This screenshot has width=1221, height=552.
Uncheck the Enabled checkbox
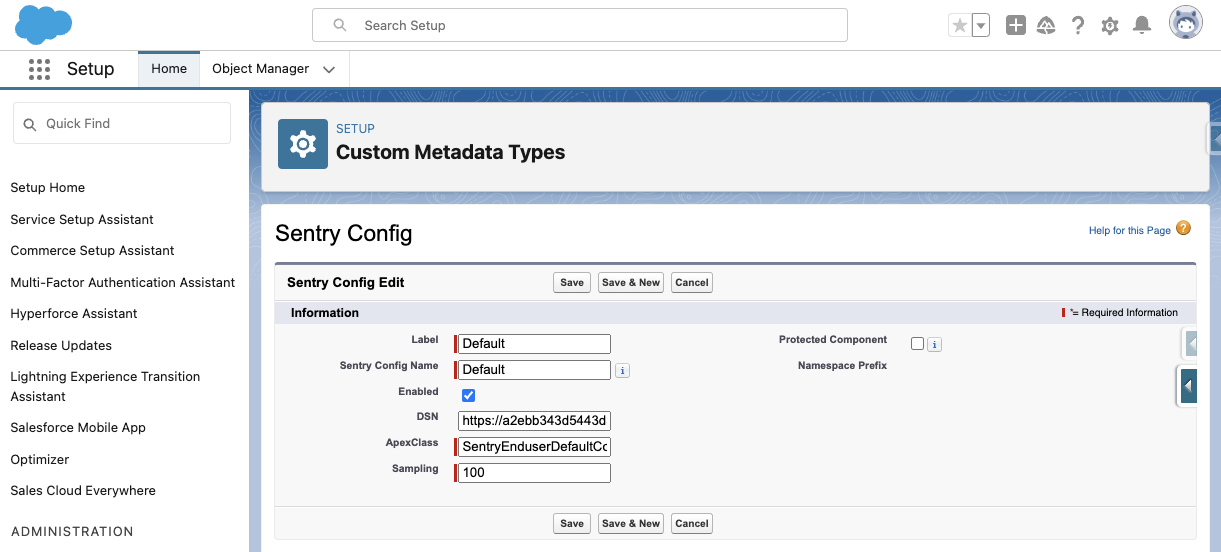(x=468, y=396)
